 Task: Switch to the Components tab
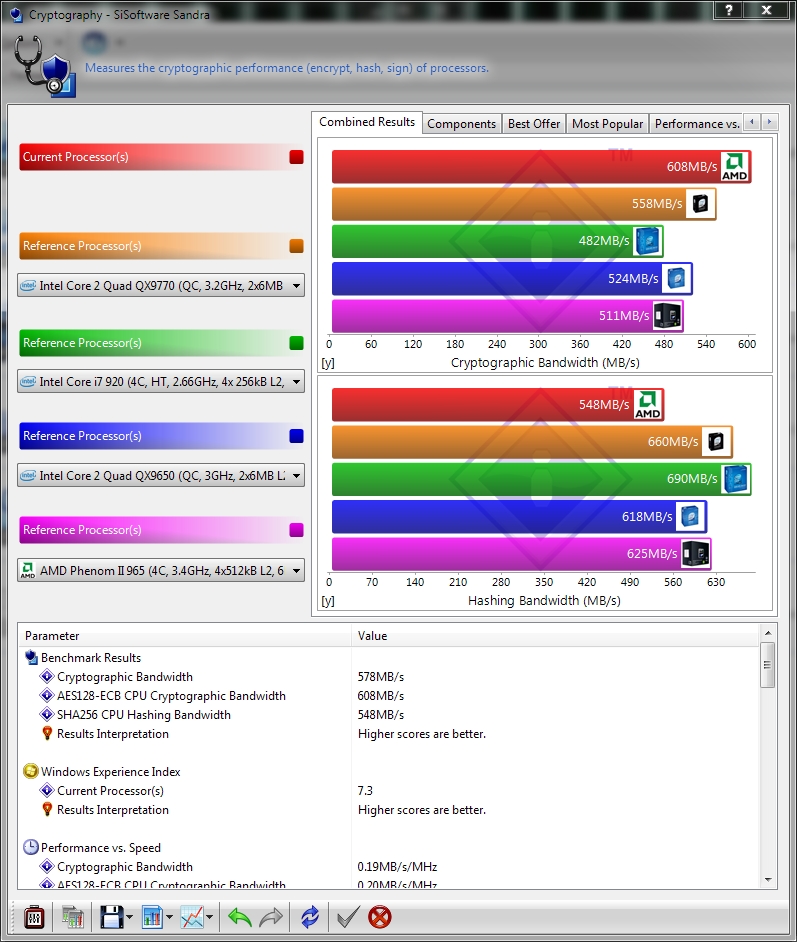[x=461, y=124]
